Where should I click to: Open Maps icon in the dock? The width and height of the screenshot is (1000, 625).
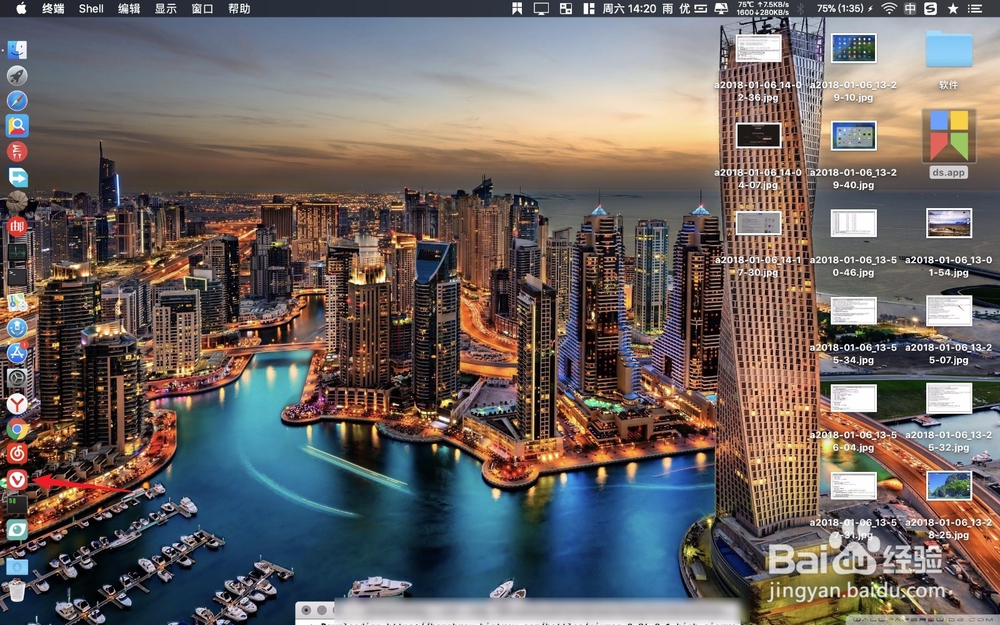17,302
